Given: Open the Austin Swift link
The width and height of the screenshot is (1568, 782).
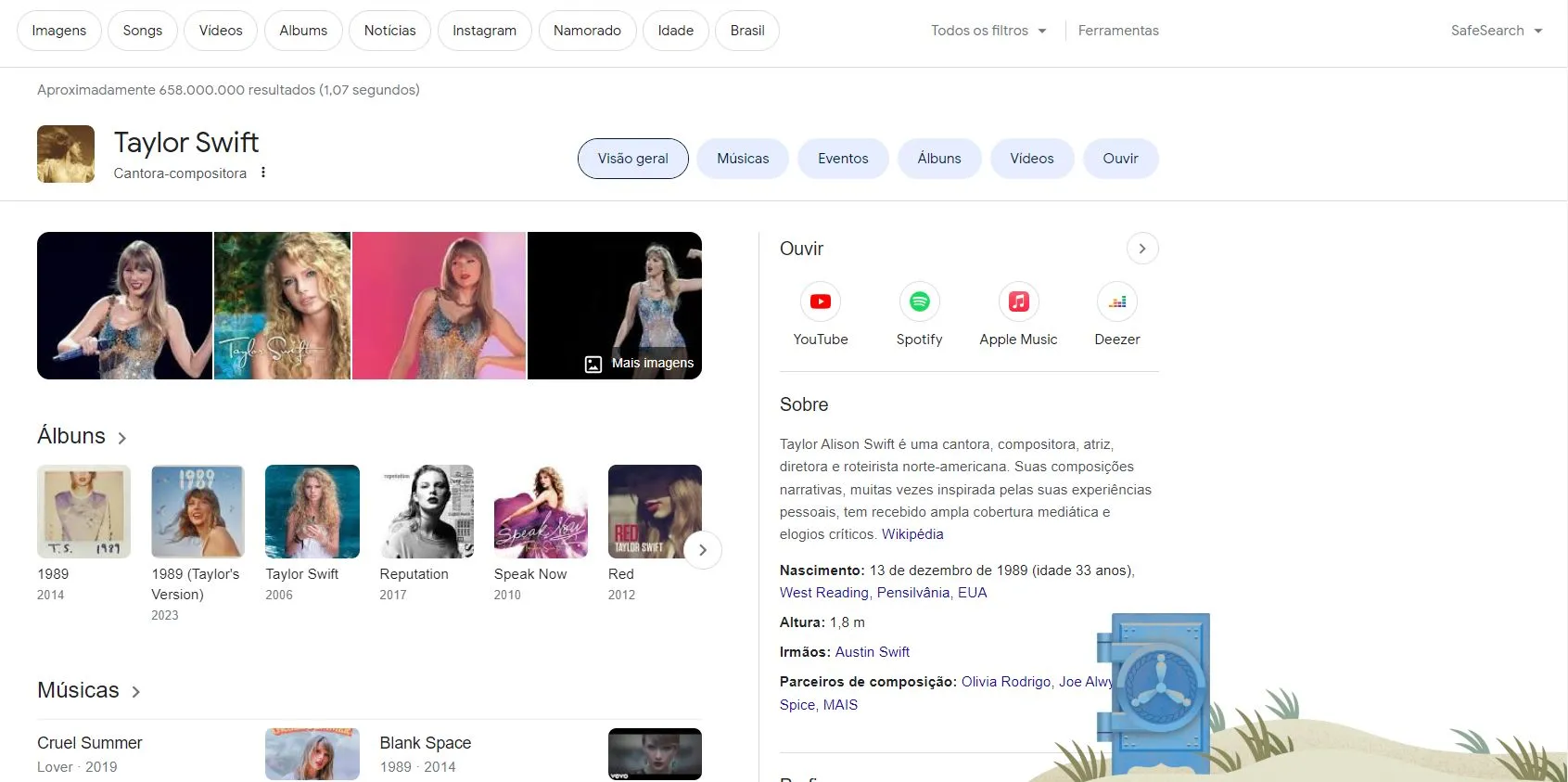Looking at the screenshot, I should click(873, 652).
